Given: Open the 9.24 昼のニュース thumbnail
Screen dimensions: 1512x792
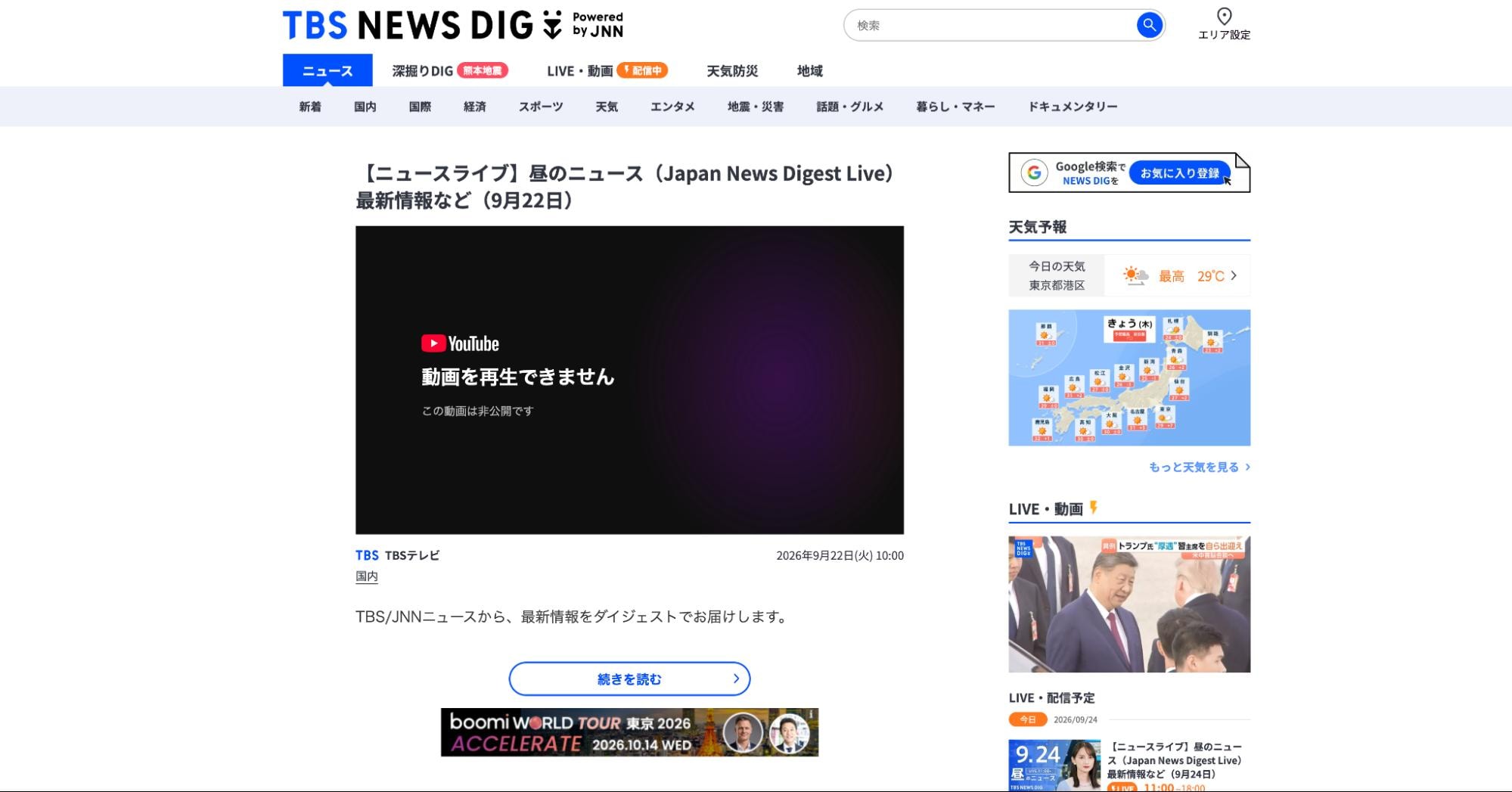Looking at the screenshot, I should (x=1054, y=766).
